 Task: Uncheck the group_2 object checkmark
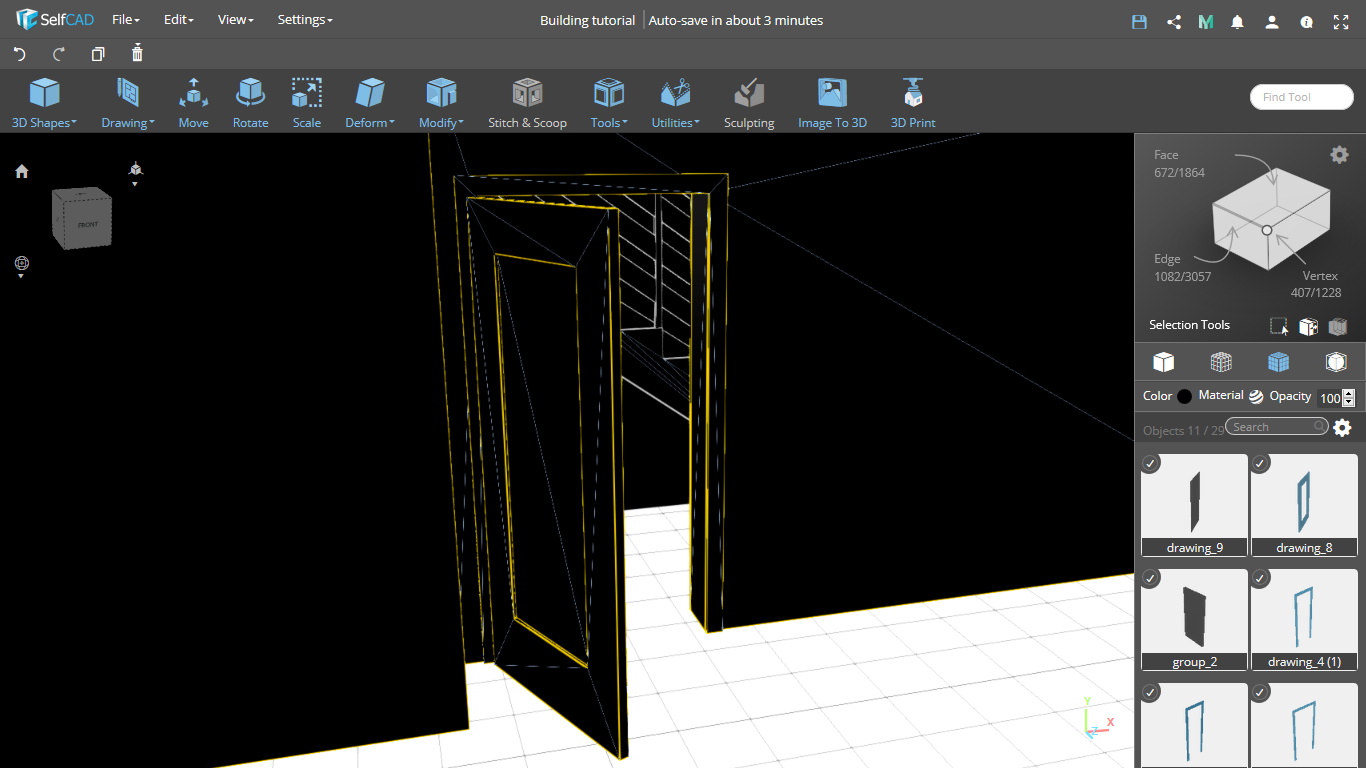coord(1151,578)
